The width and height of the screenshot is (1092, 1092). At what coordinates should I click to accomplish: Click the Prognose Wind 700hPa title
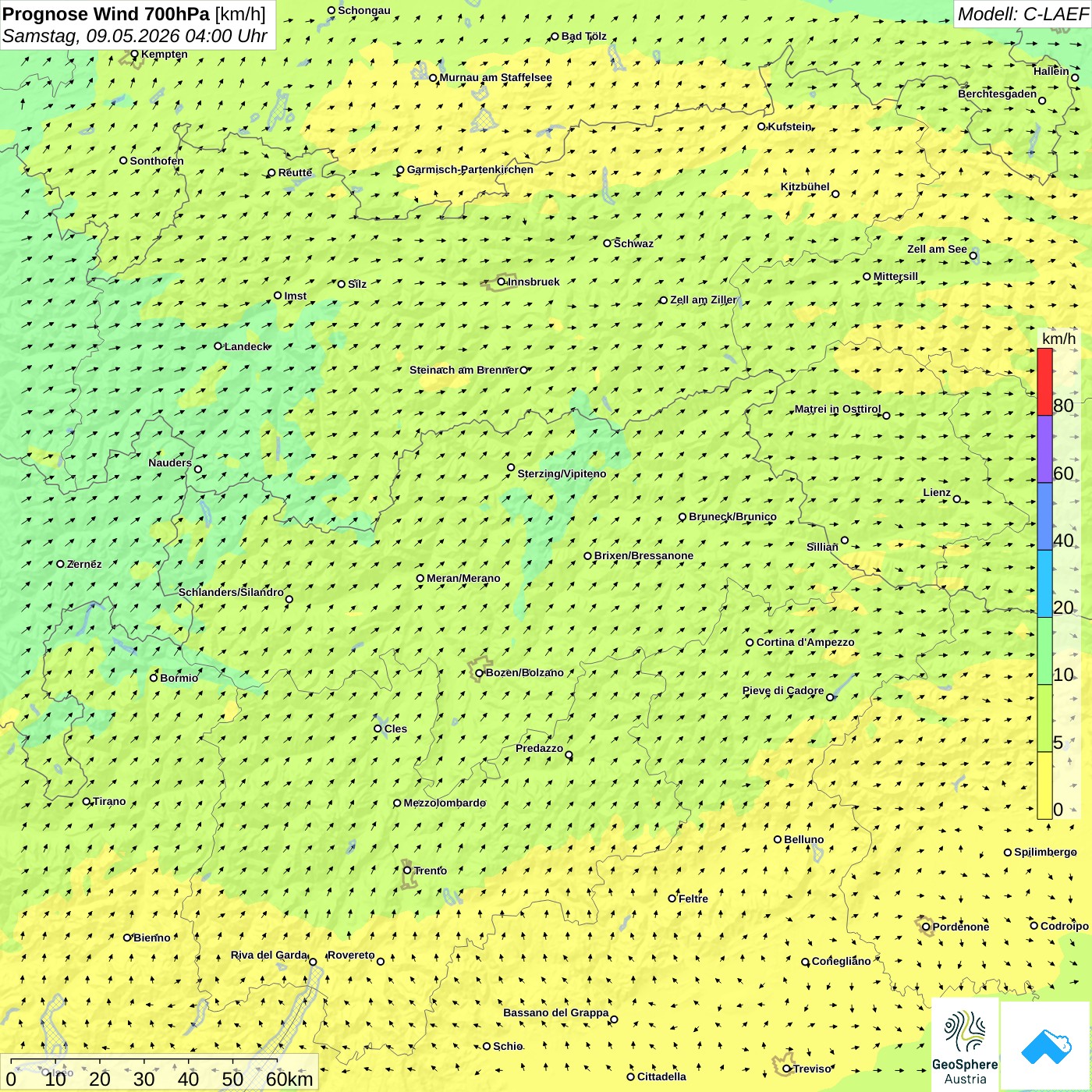(106, 14)
